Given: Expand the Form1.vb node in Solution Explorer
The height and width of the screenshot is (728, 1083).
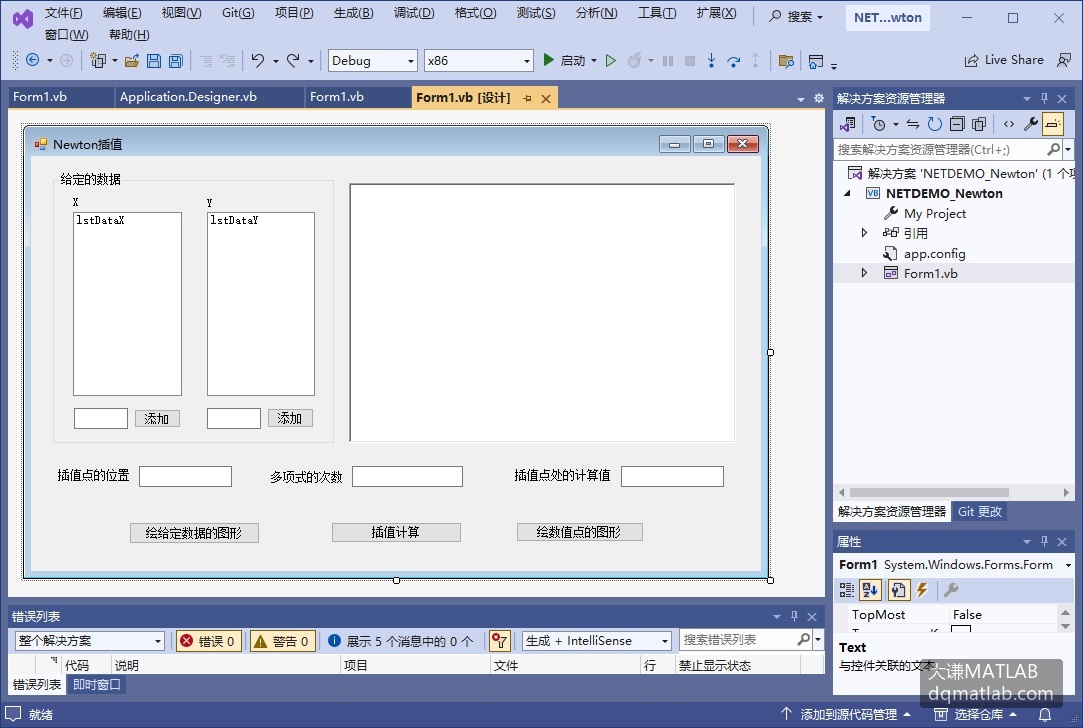Looking at the screenshot, I should coord(864,273).
